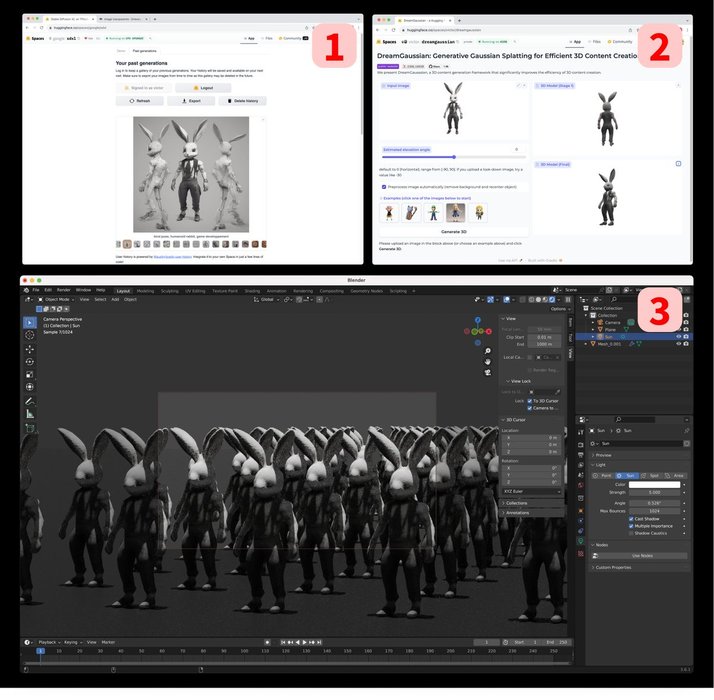714x700 pixels.
Task: Select the Measure tool in Blender toolbar
Action: [x=30, y=414]
